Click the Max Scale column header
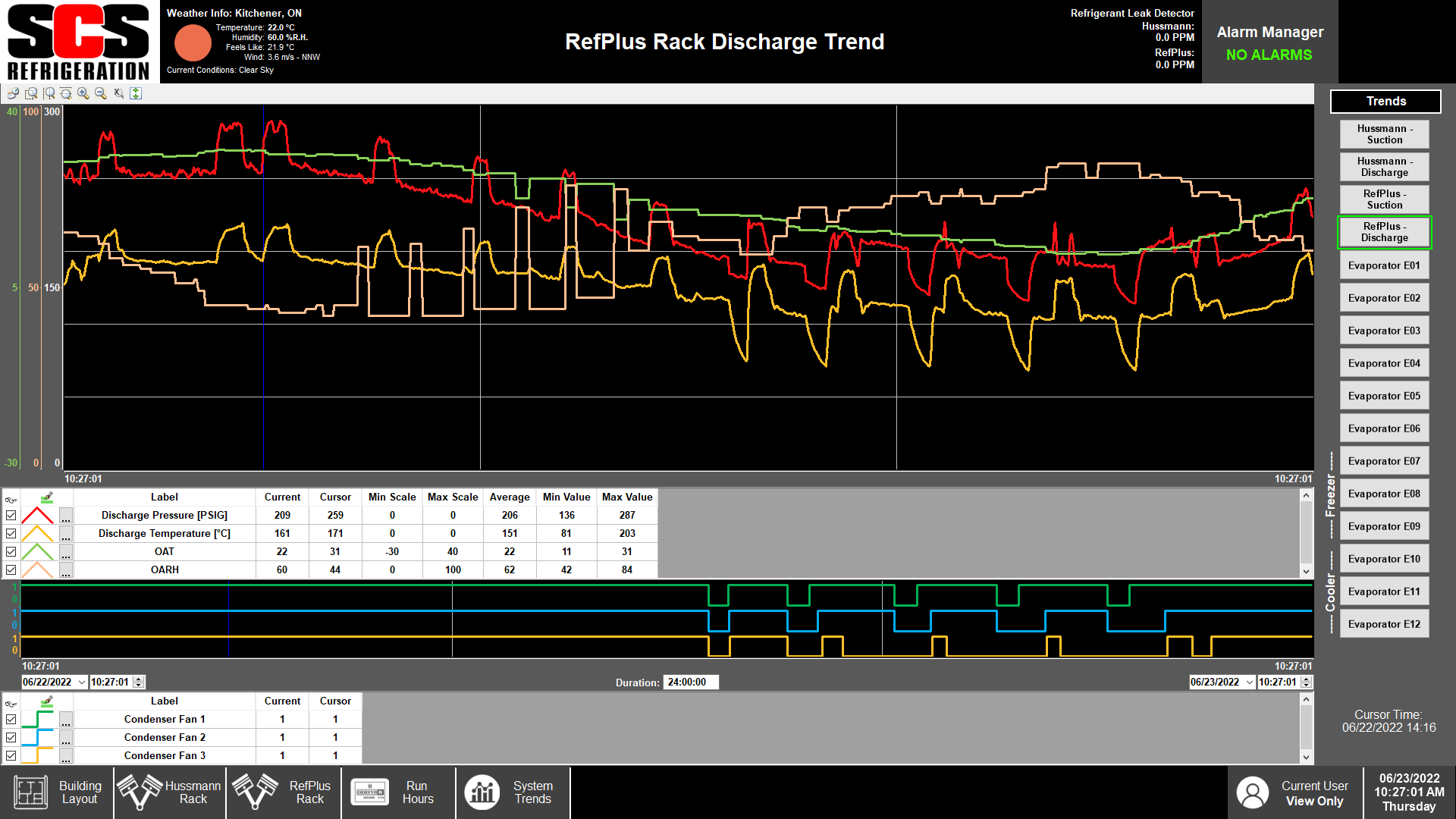Screen dimensions: 1456x819 click(x=453, y=497)
